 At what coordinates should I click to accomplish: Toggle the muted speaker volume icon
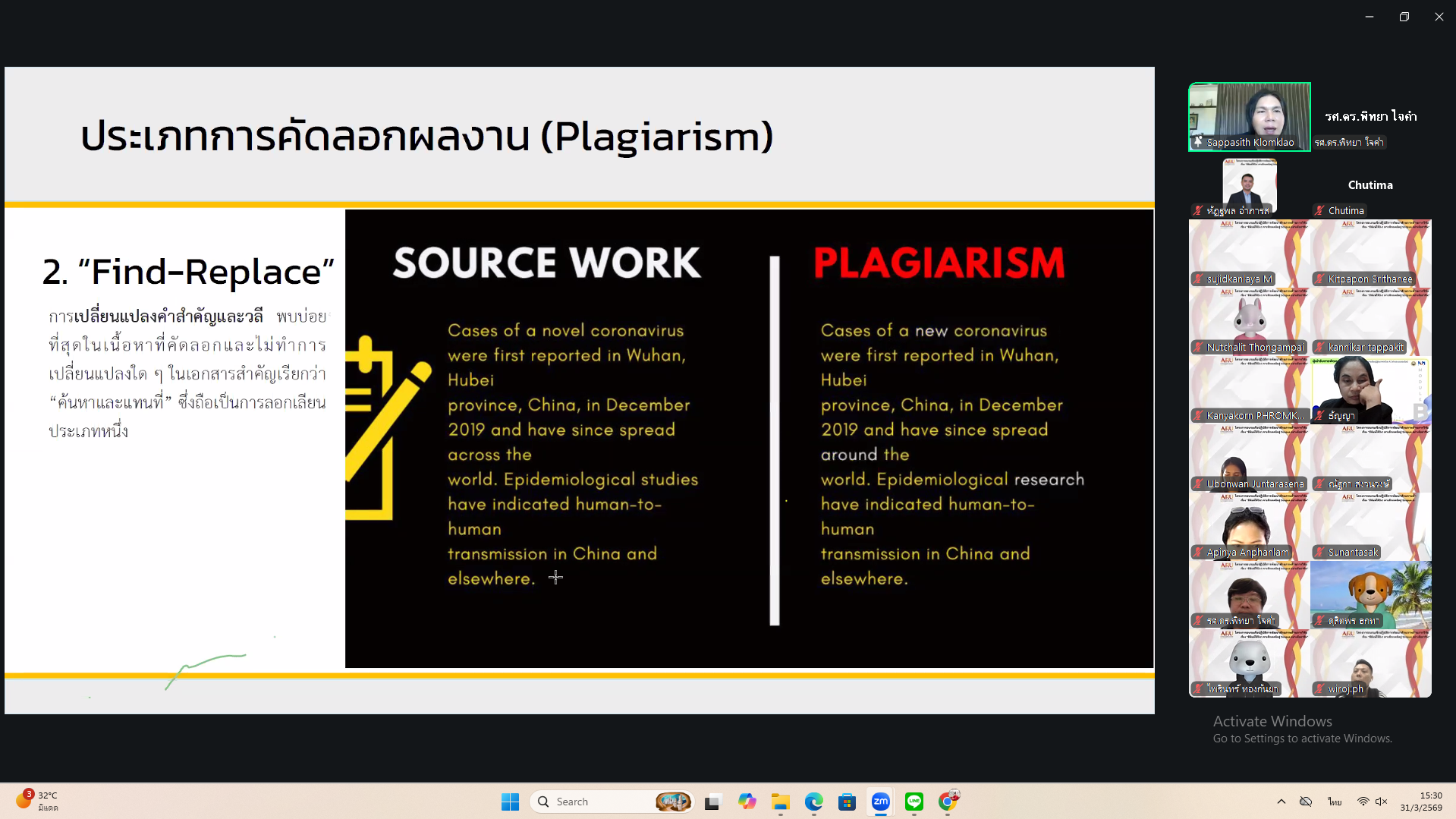click(x=1381, y=802)
